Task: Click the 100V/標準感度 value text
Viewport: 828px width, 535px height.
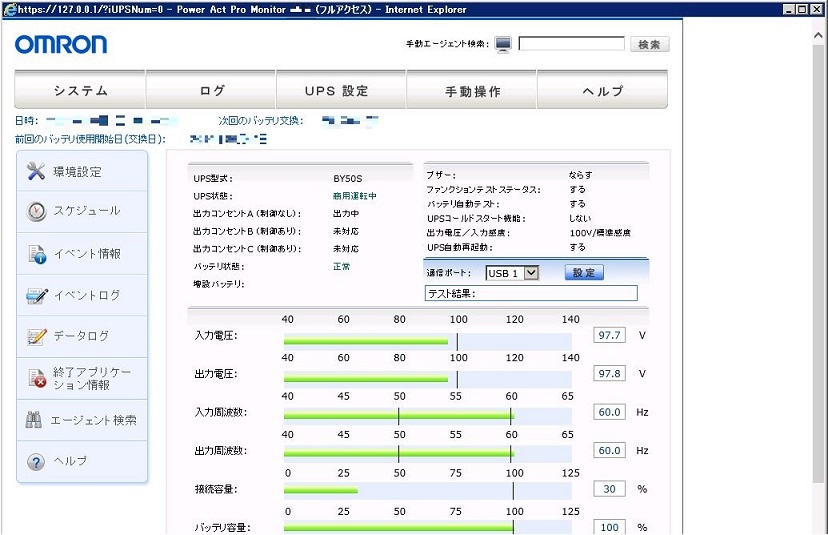Action: coord(600,233)
